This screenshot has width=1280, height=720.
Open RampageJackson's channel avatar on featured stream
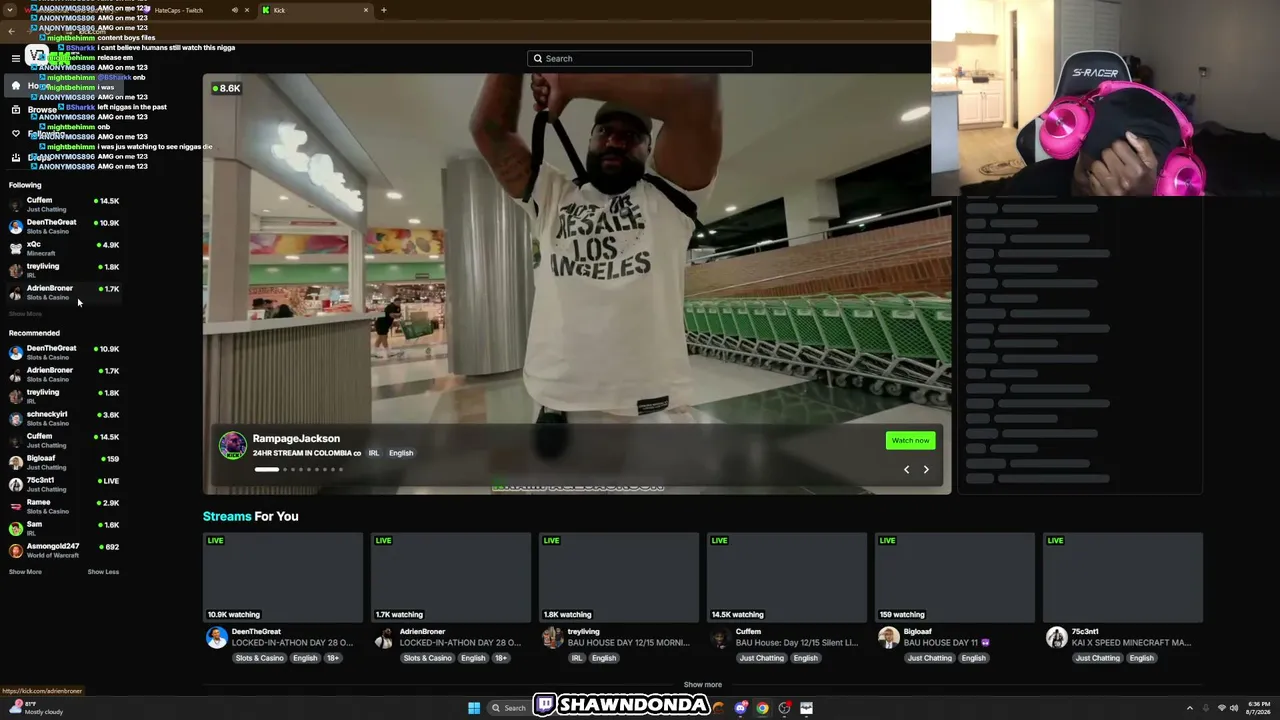tap(233, 445)
